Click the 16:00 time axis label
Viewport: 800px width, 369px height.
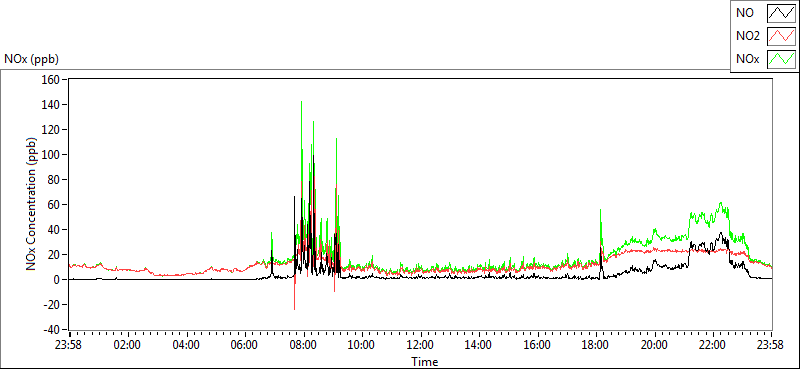538,344
